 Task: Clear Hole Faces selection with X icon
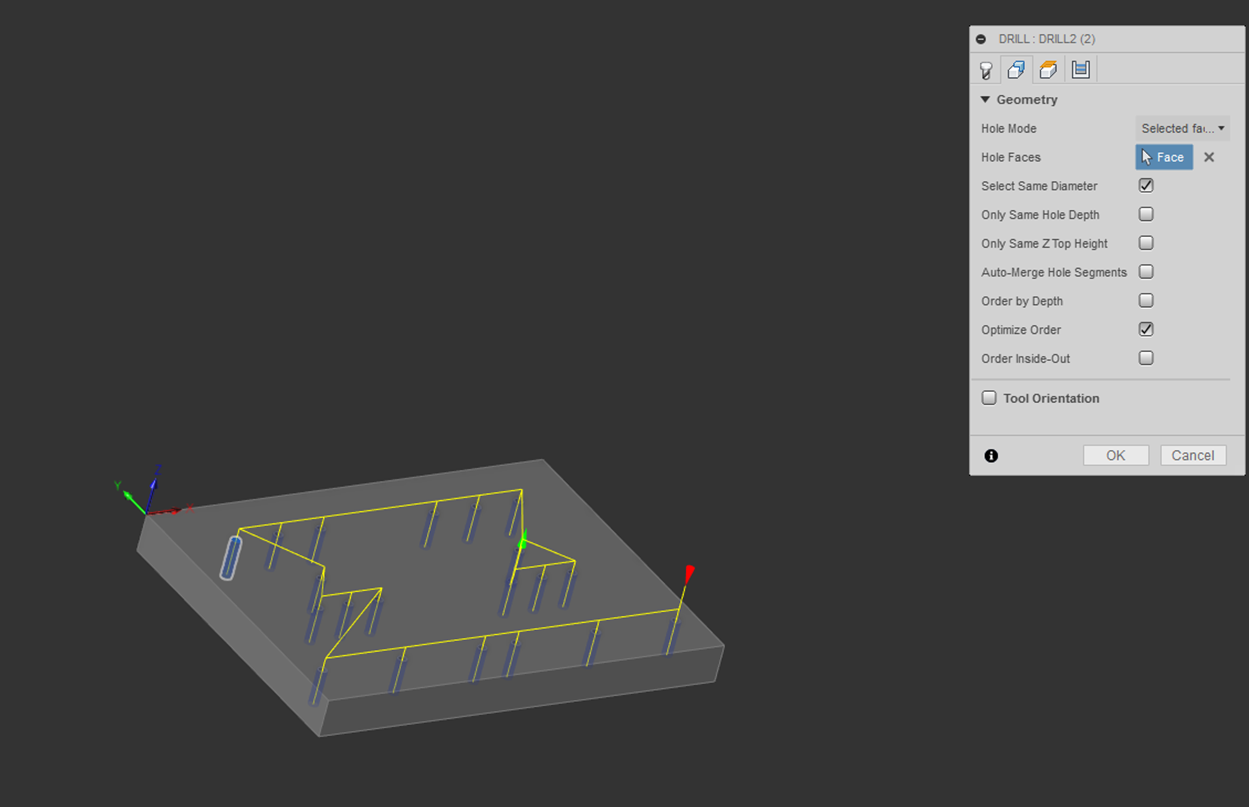pos(1209,157)
